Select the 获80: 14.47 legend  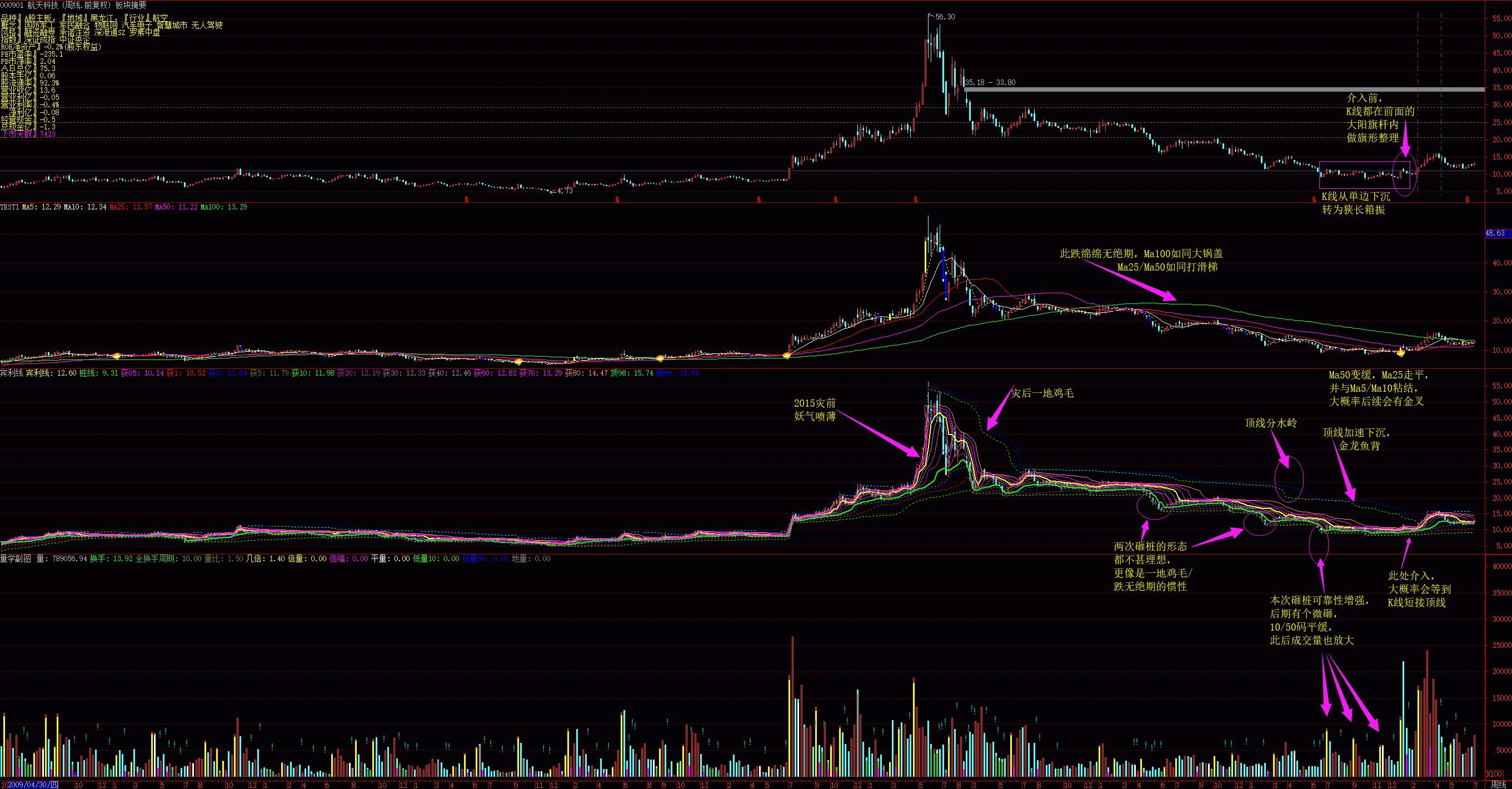(586, 373)
